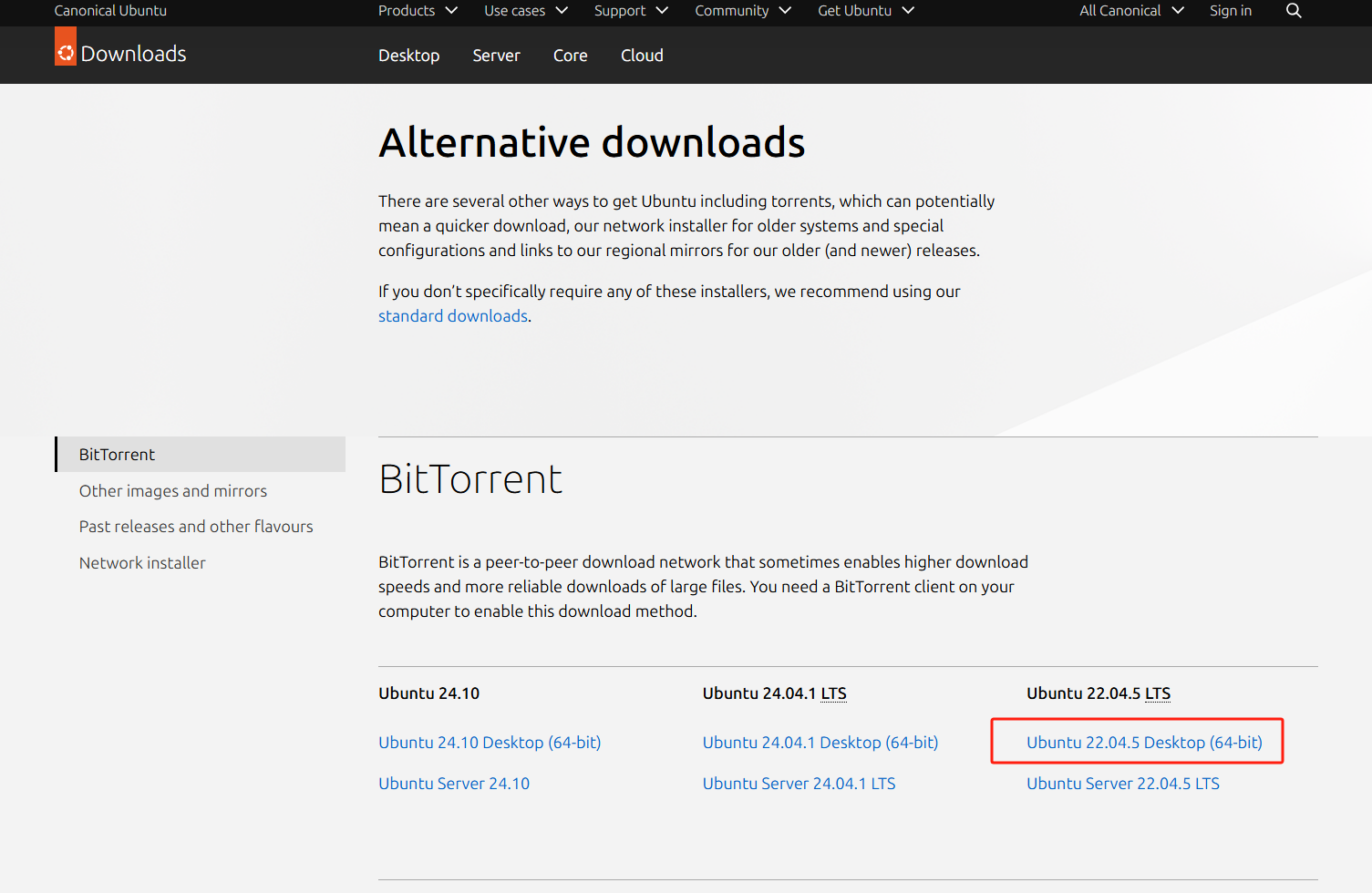1372x893 pixels.
Task: Expand the All Canonical dropdown
Action: [x=1131, y=11]
